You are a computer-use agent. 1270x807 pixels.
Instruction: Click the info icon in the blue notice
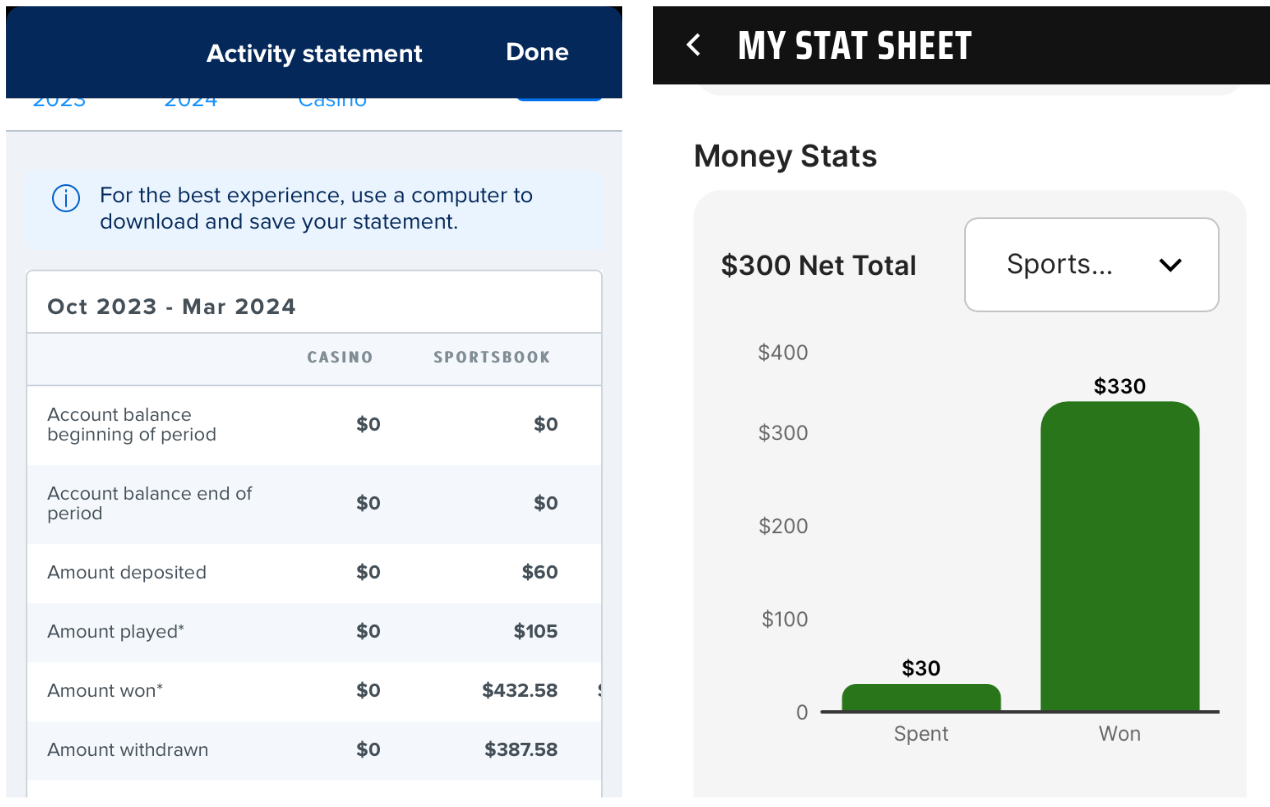point(66,198)
